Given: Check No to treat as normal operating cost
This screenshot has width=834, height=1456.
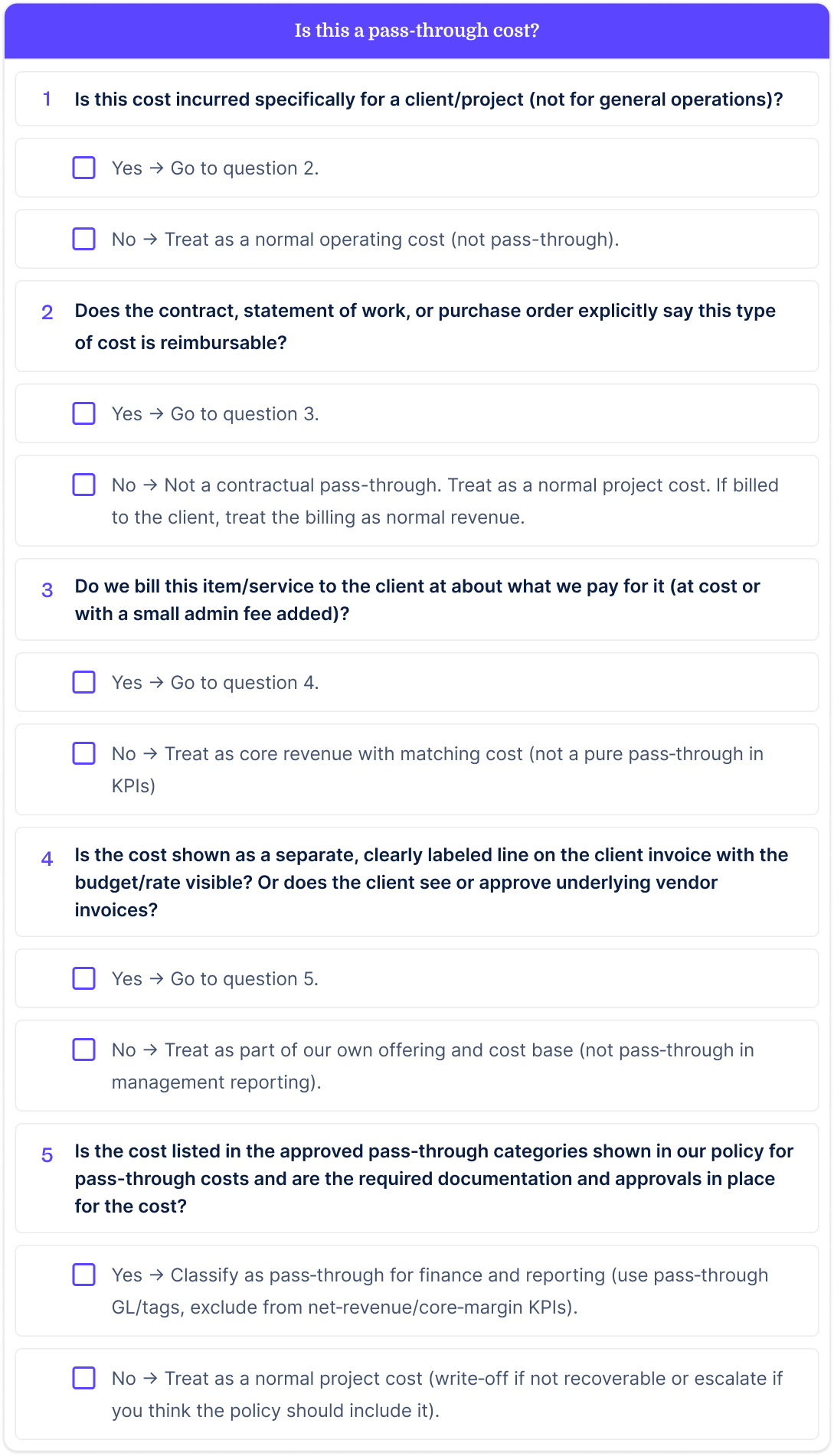Looking at the screenshot, I should coord(83,239).
